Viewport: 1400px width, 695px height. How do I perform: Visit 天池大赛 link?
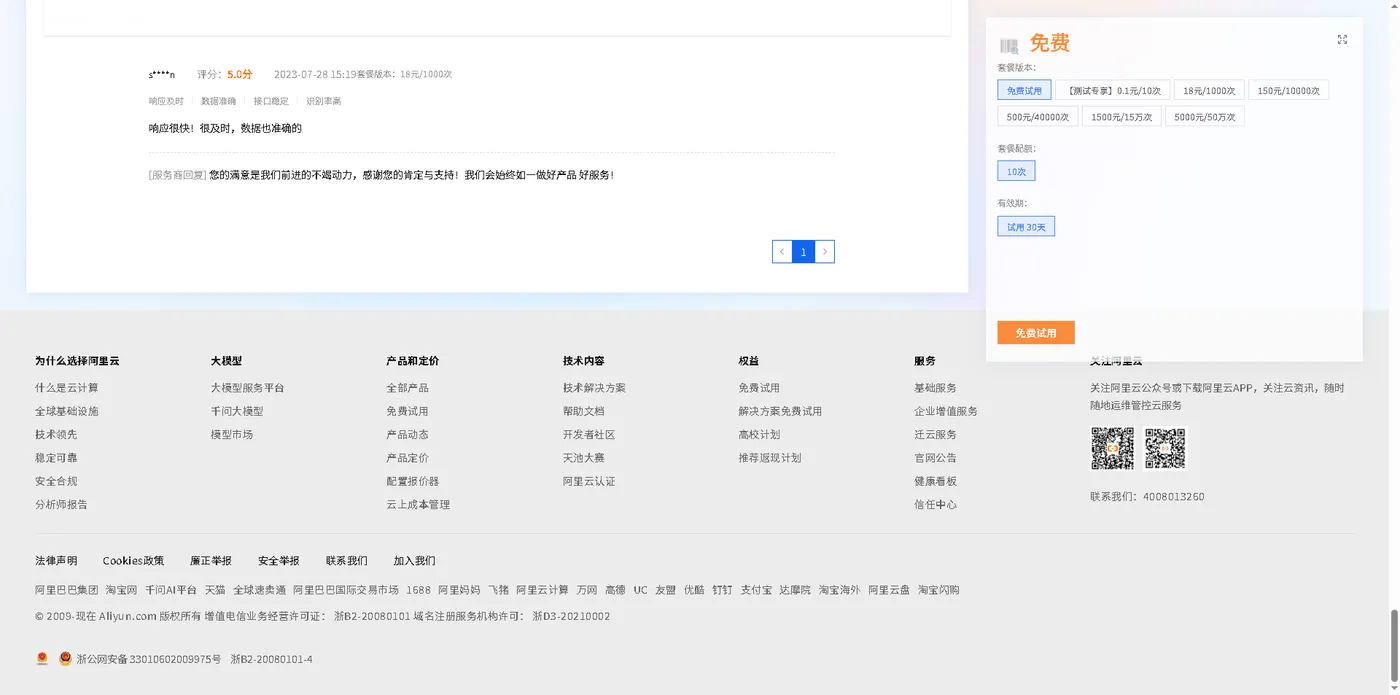[x=584, y=458]
